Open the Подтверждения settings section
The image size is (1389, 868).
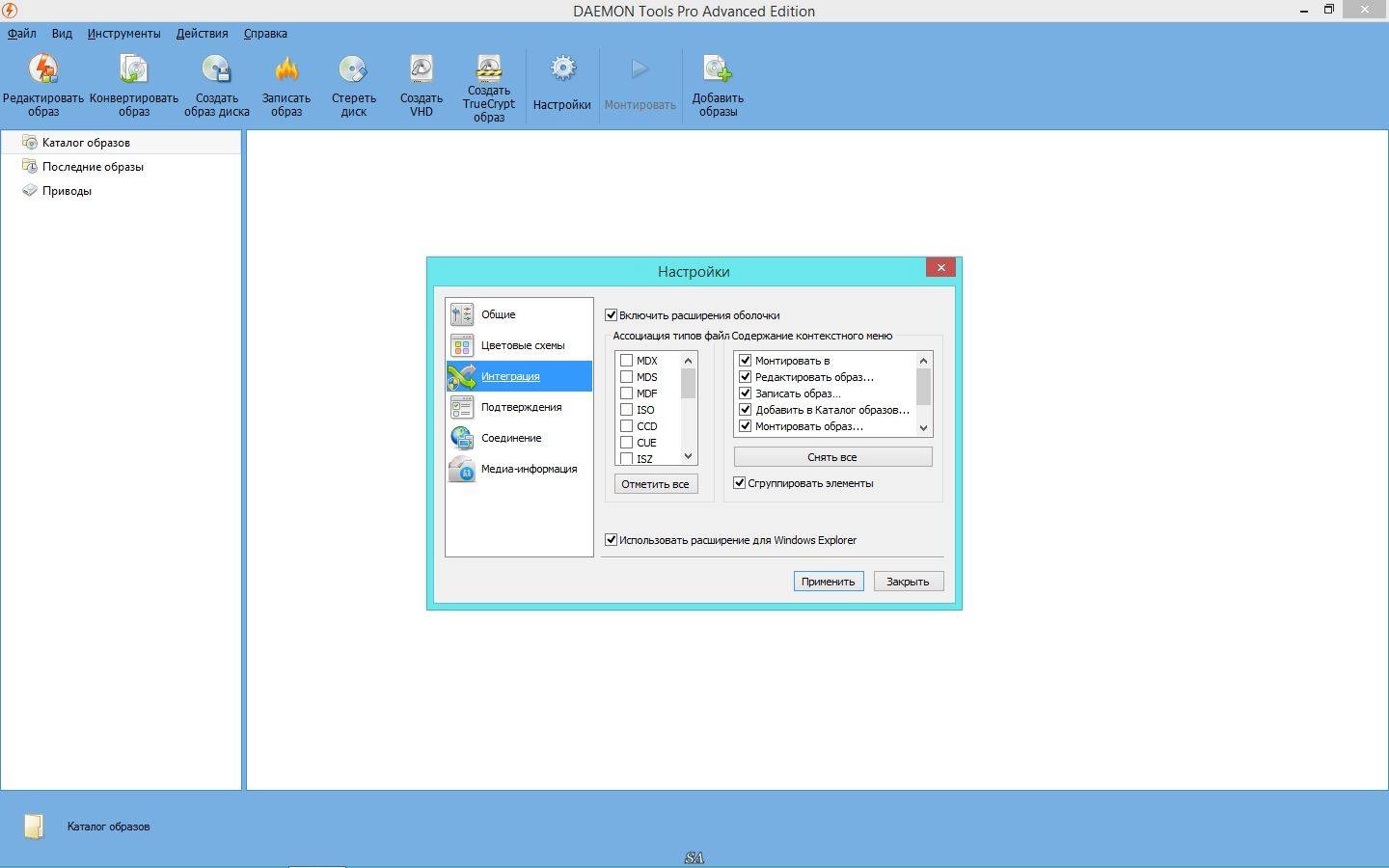click(519, 407)
